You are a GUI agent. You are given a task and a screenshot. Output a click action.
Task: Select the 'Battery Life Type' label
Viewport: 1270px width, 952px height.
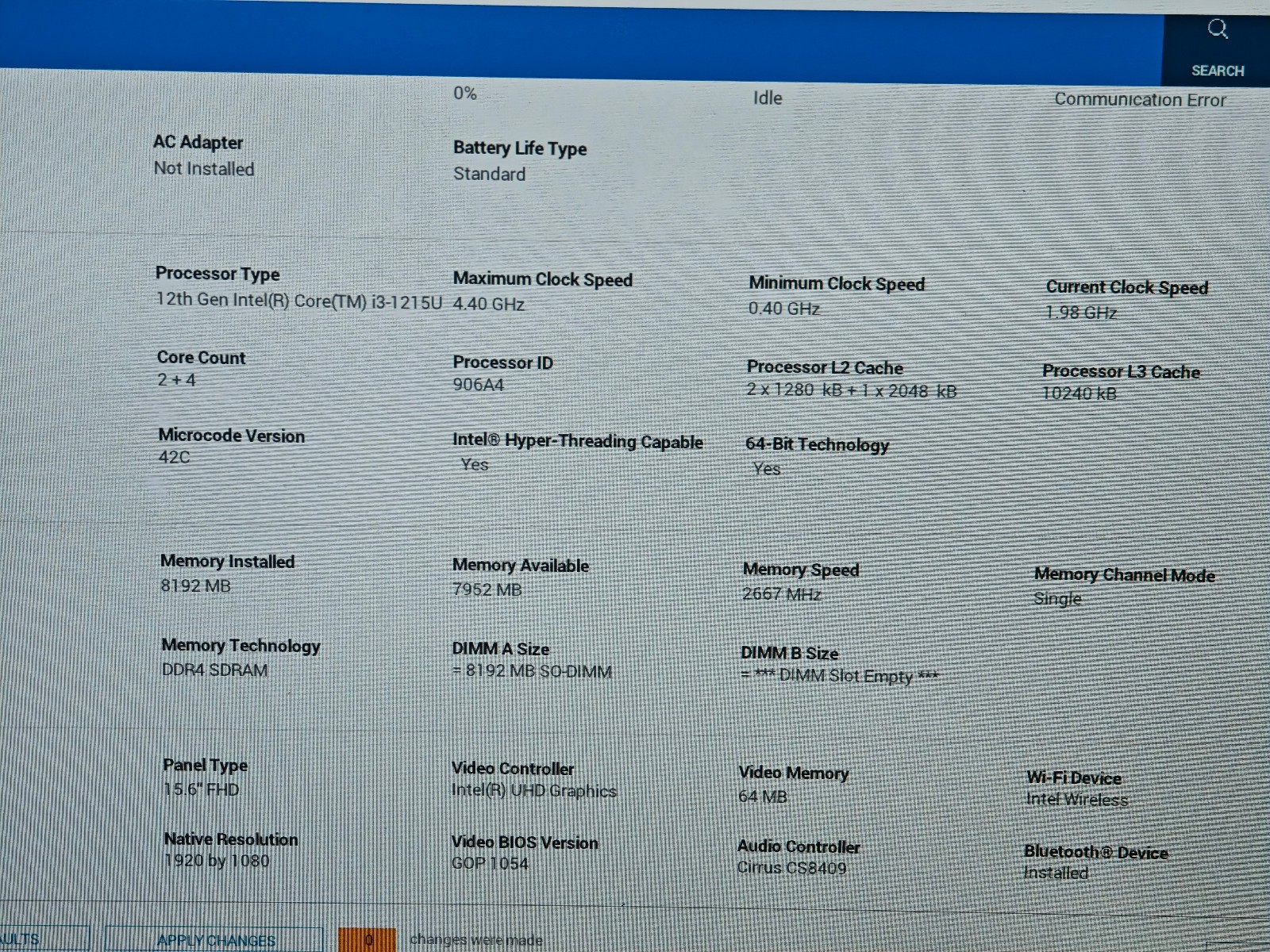click(520, 148)
